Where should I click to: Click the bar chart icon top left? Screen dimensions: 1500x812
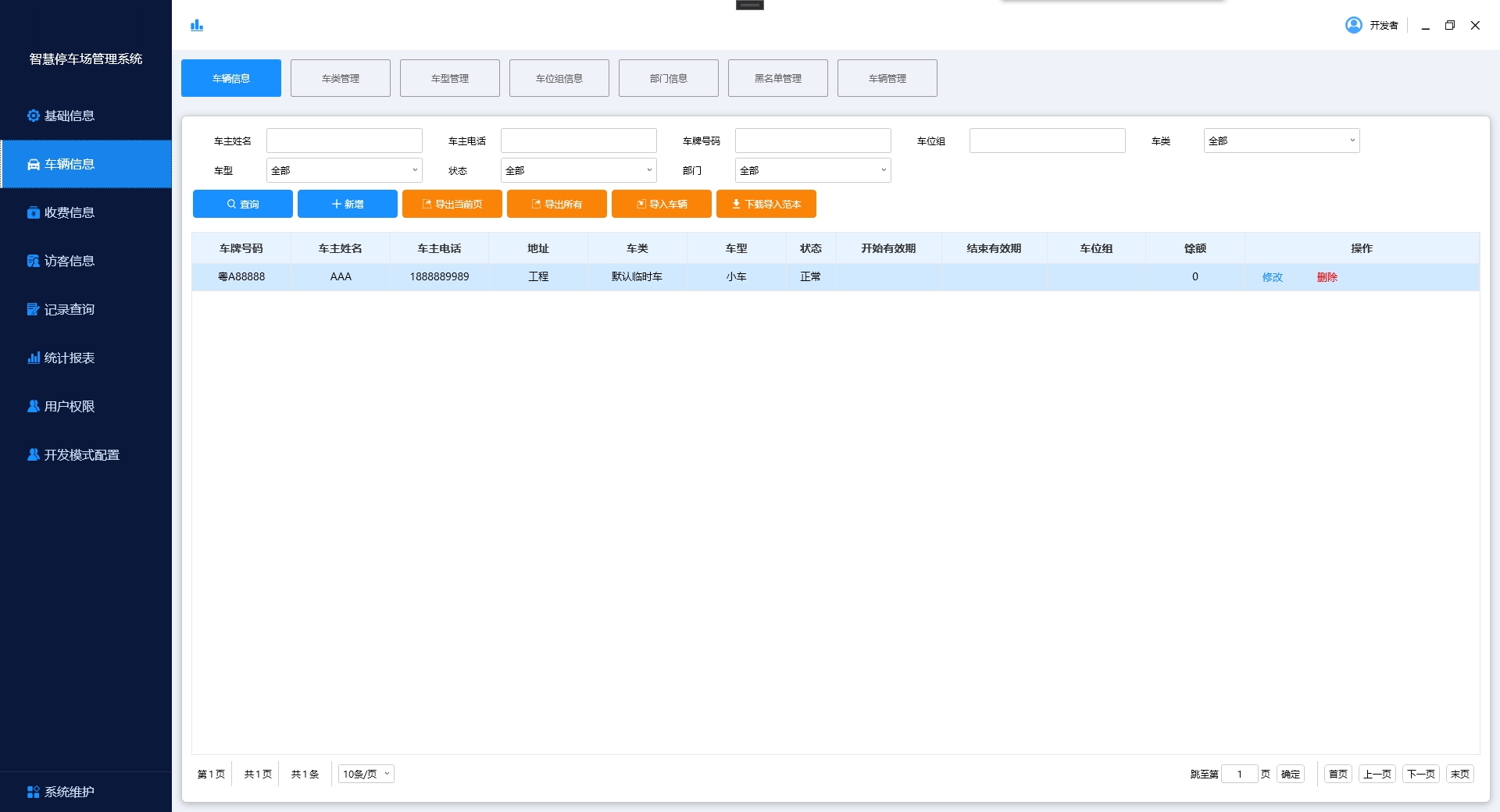pos(196,24)
